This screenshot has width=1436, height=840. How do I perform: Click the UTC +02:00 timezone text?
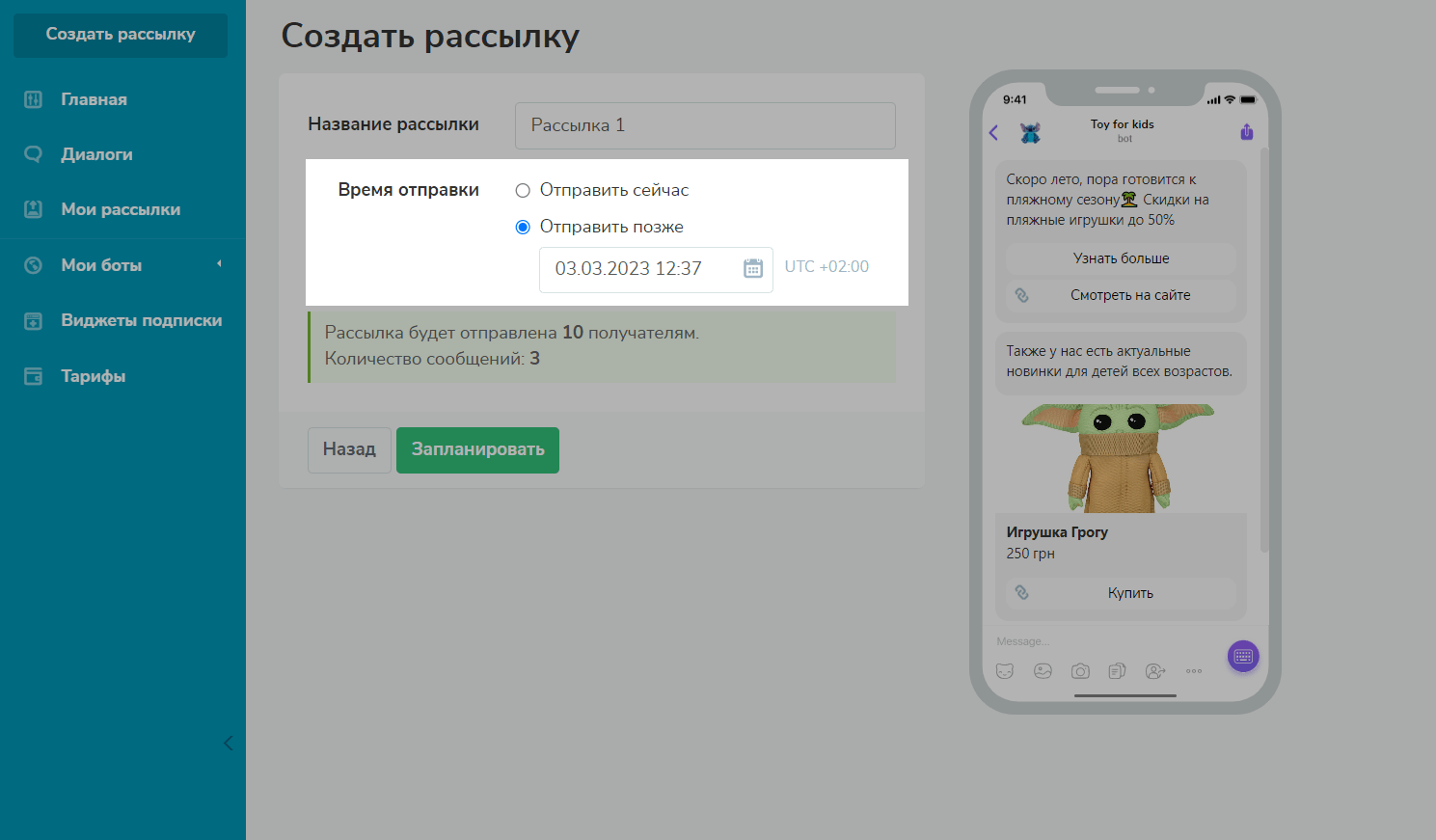click(826, 267)
